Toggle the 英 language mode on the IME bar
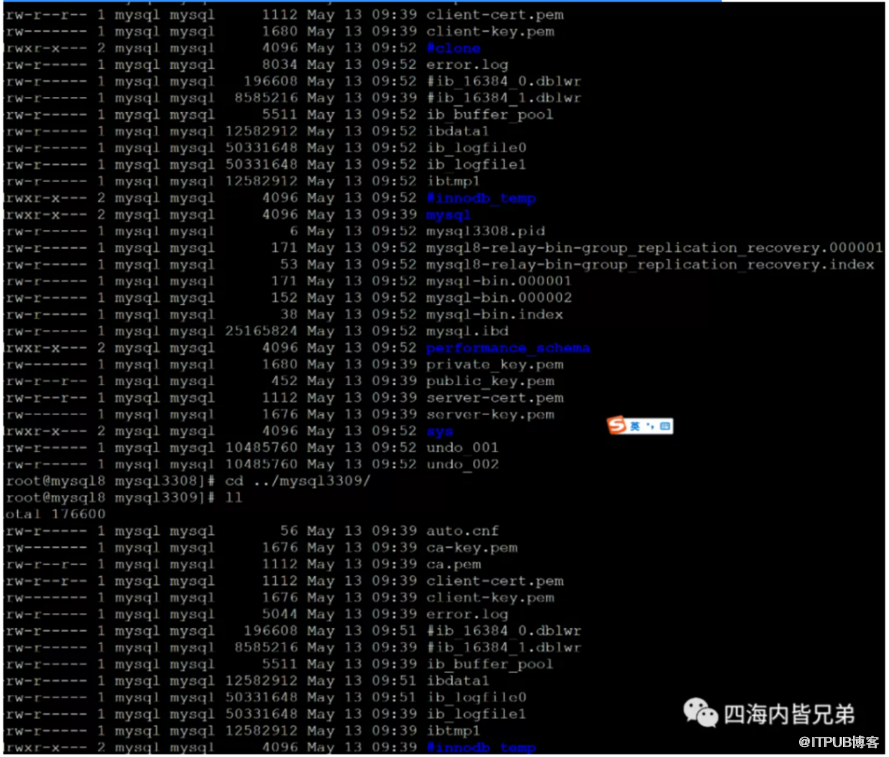Screen dimensions: 889x757 pyautogui.click(x=635, y=426)
